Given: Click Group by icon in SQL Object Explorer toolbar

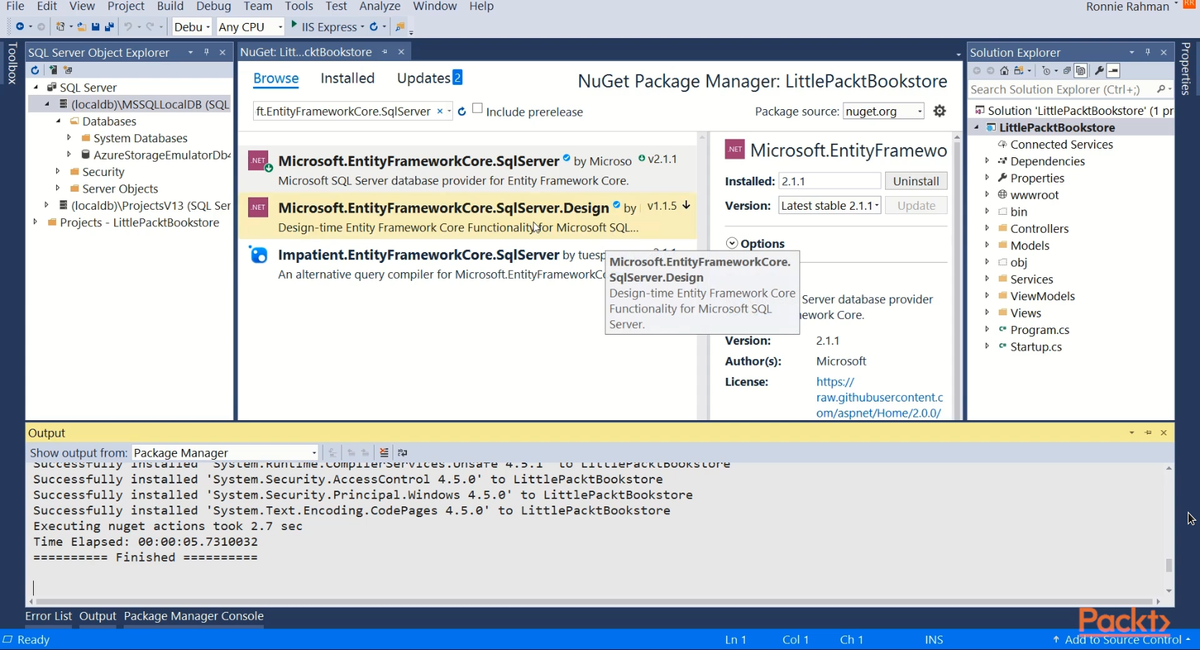Looking at the screenshot, I should tap(68, 70).
